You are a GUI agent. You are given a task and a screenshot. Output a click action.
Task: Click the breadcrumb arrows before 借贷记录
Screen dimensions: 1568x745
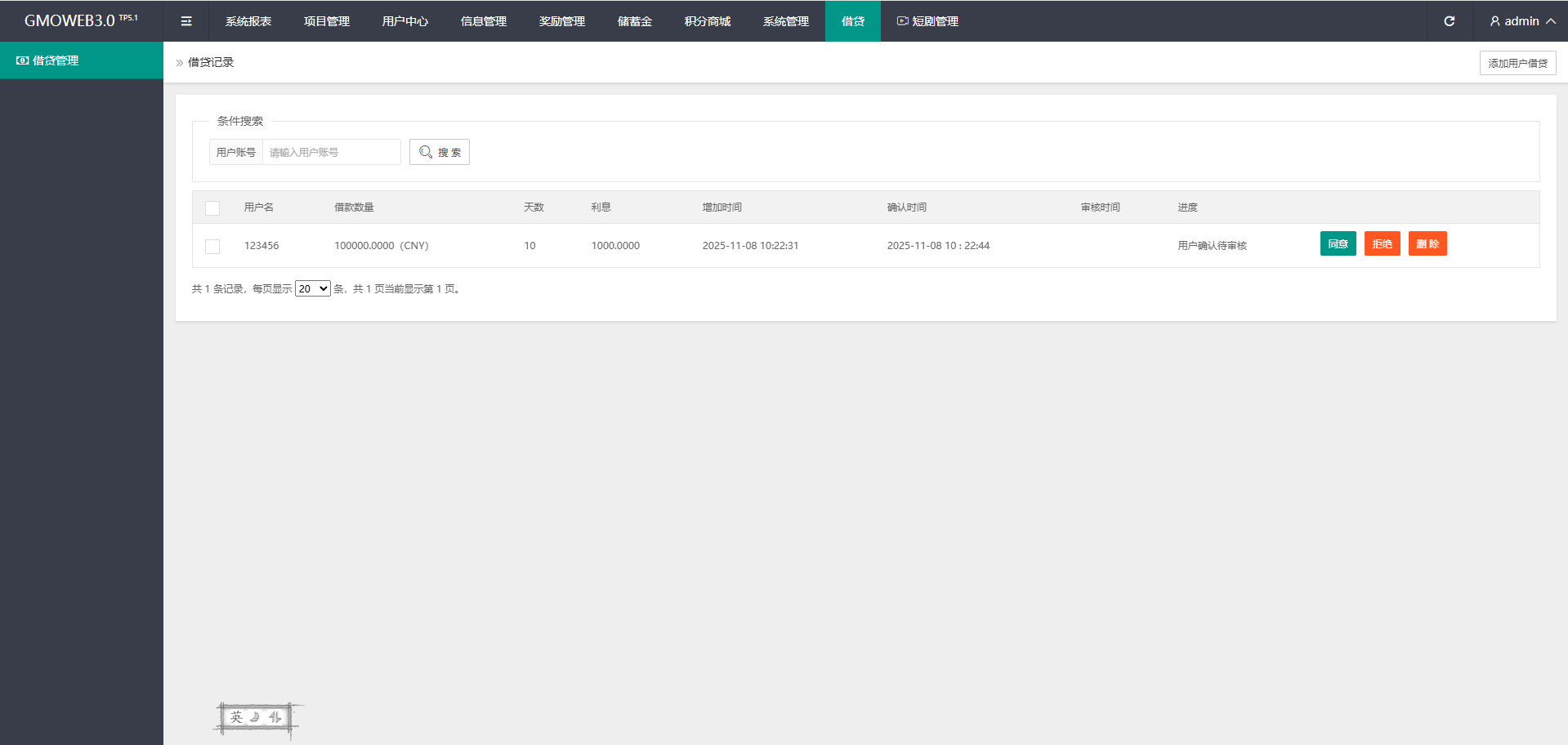tap(180, 63)
